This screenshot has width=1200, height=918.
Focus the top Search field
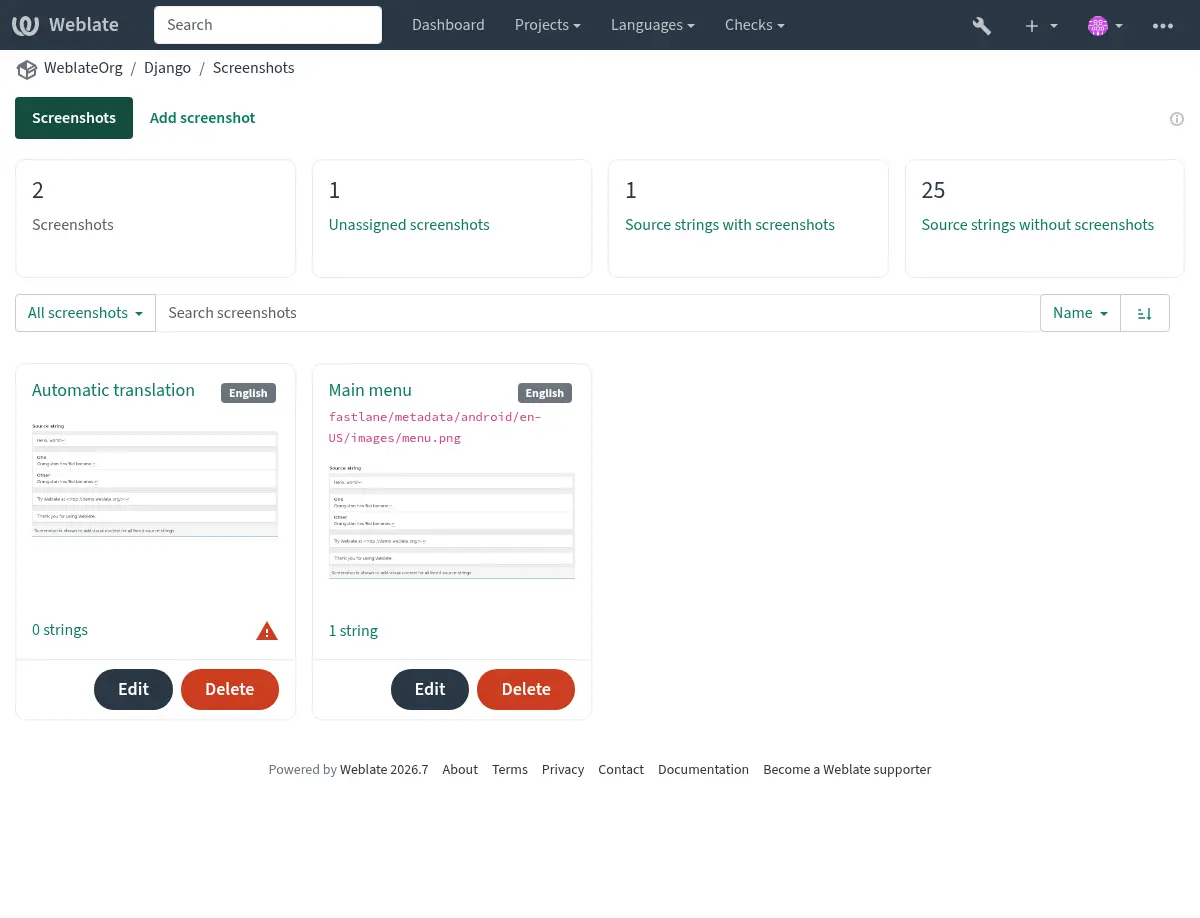268,25
